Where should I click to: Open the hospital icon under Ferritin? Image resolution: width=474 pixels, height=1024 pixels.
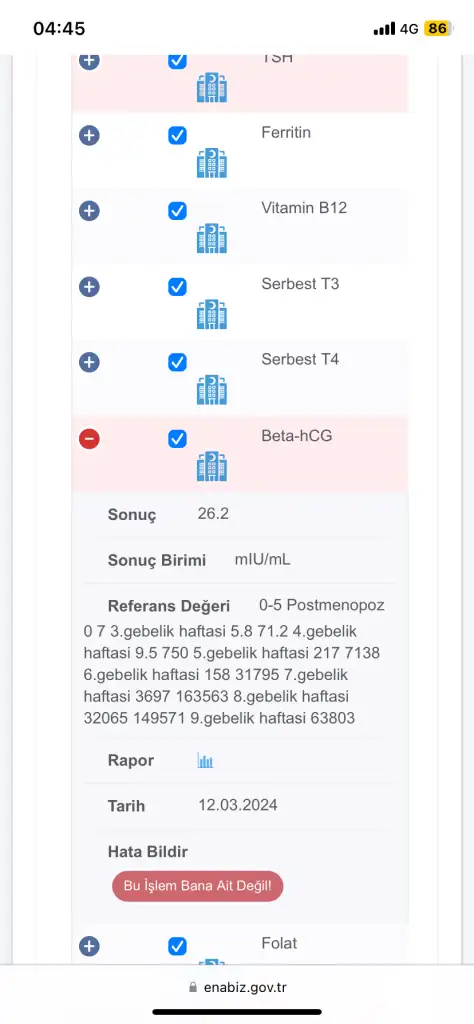point(212,163)
